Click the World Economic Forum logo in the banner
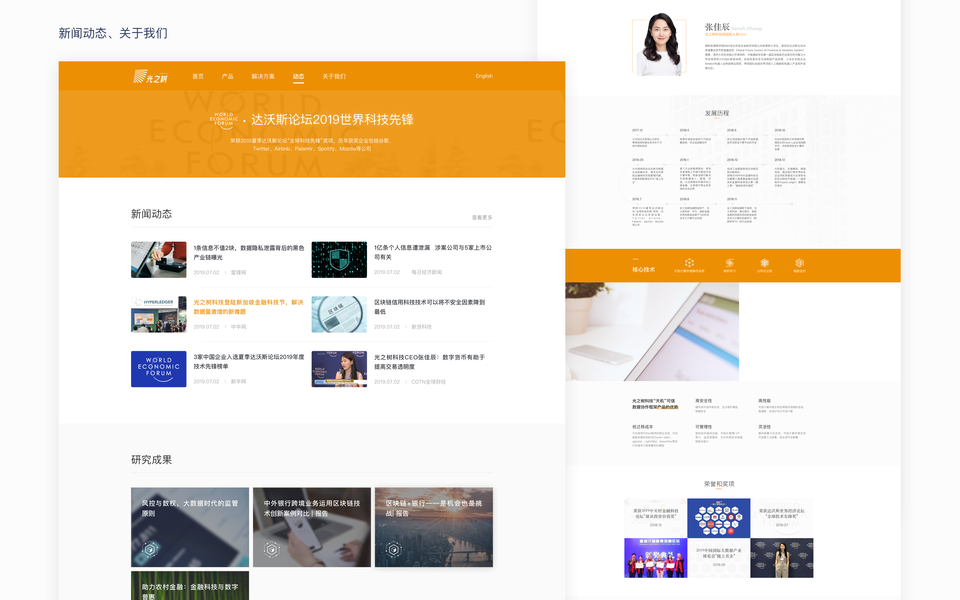960x600 pixels. (224, 119)
